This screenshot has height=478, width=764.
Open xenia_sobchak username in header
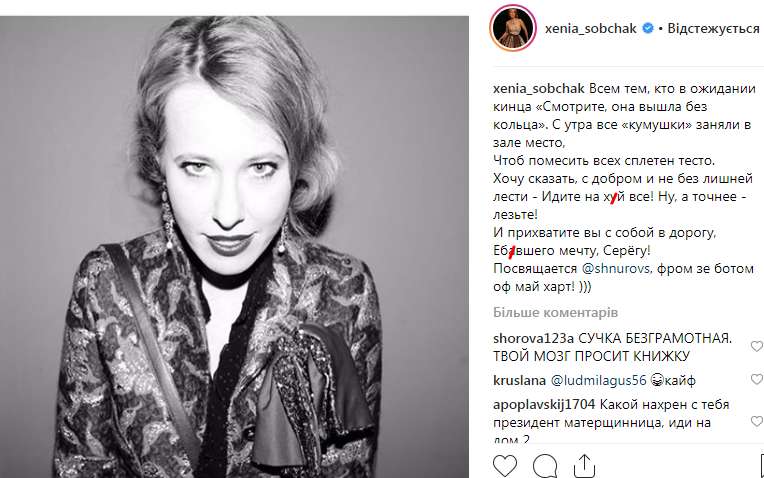point(591,29)
